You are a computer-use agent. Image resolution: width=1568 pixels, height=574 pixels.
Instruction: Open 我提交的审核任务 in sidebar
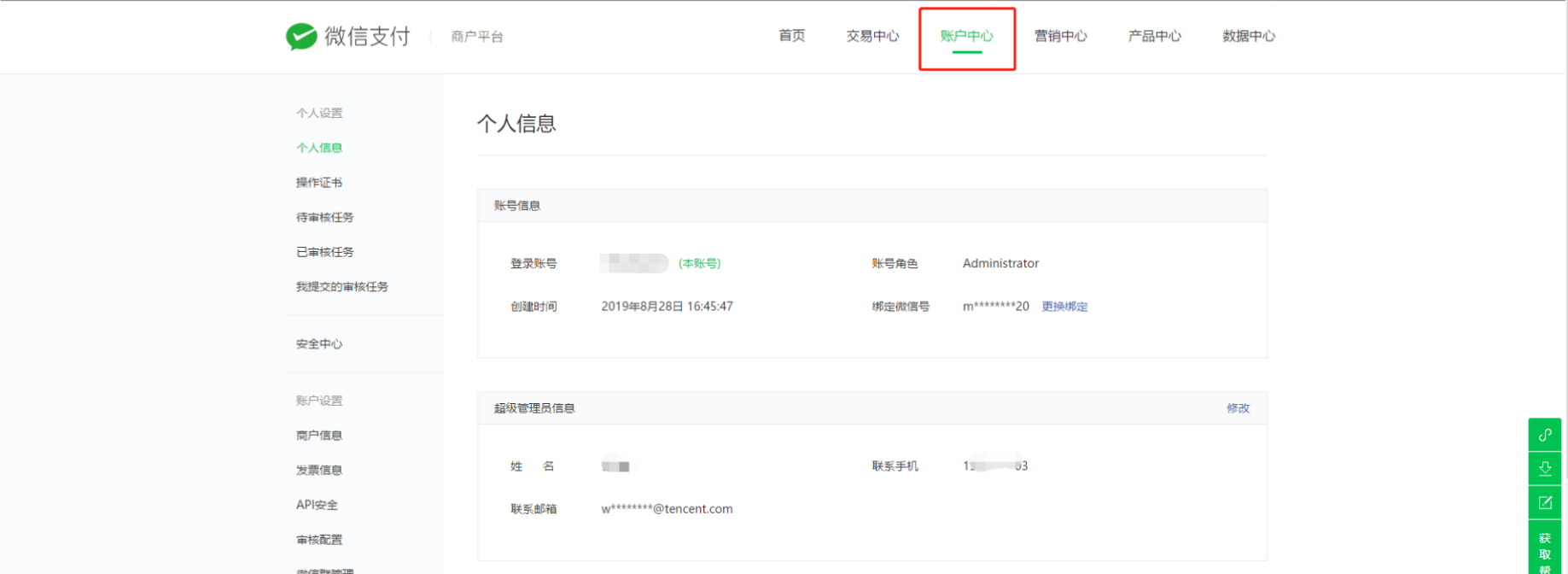pyautogui.click(x=342, y=287)
